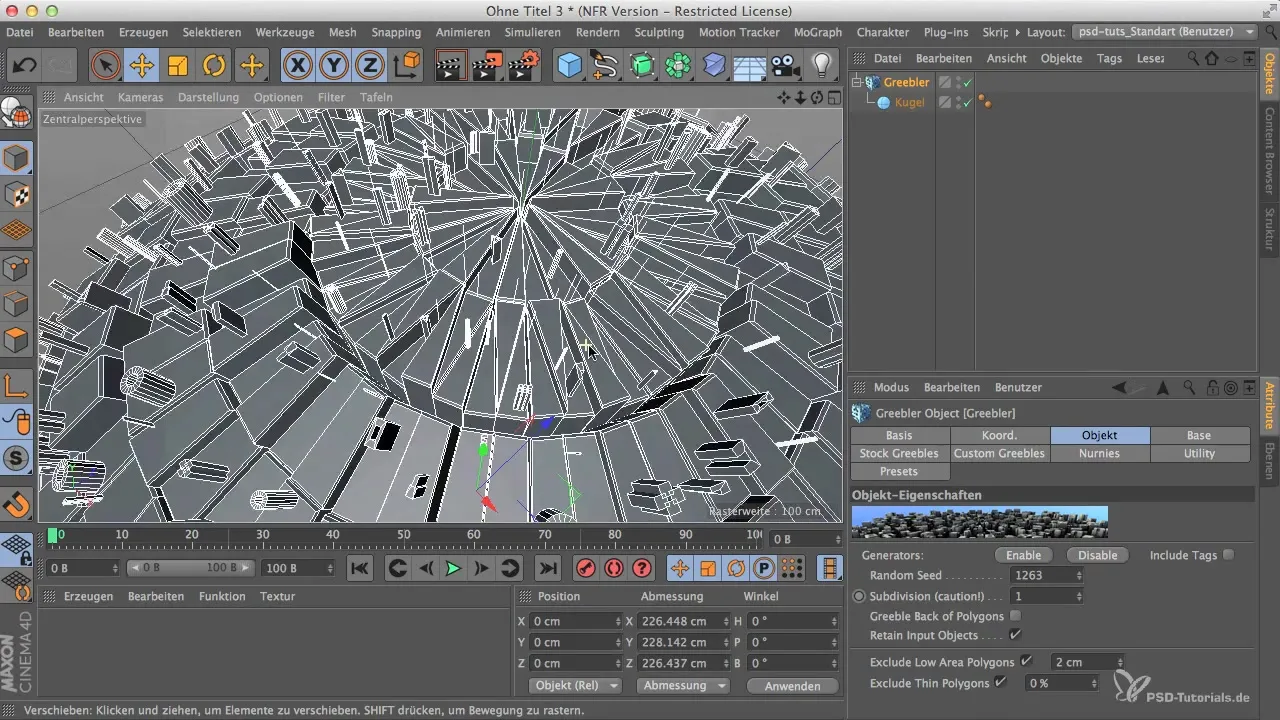Click timeline frame 50 marker
Screen dimensions: 1280x720
point(402,536)
